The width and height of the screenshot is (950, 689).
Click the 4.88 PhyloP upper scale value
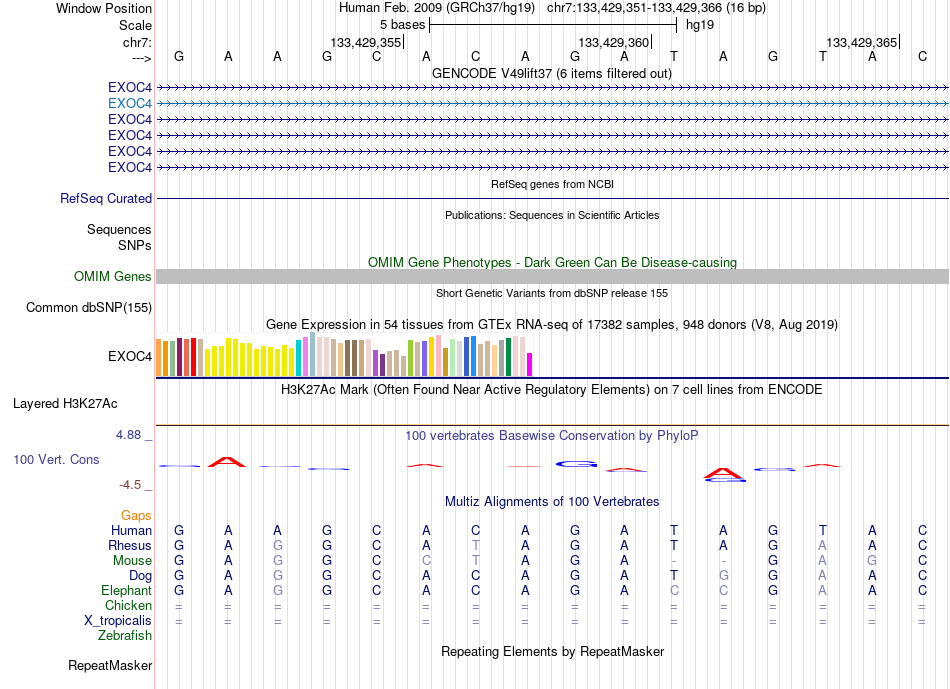pos(128,434)
